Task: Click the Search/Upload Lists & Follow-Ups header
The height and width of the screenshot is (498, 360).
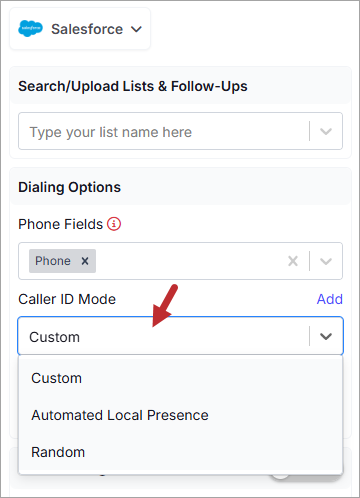Action: coord(133,86)
